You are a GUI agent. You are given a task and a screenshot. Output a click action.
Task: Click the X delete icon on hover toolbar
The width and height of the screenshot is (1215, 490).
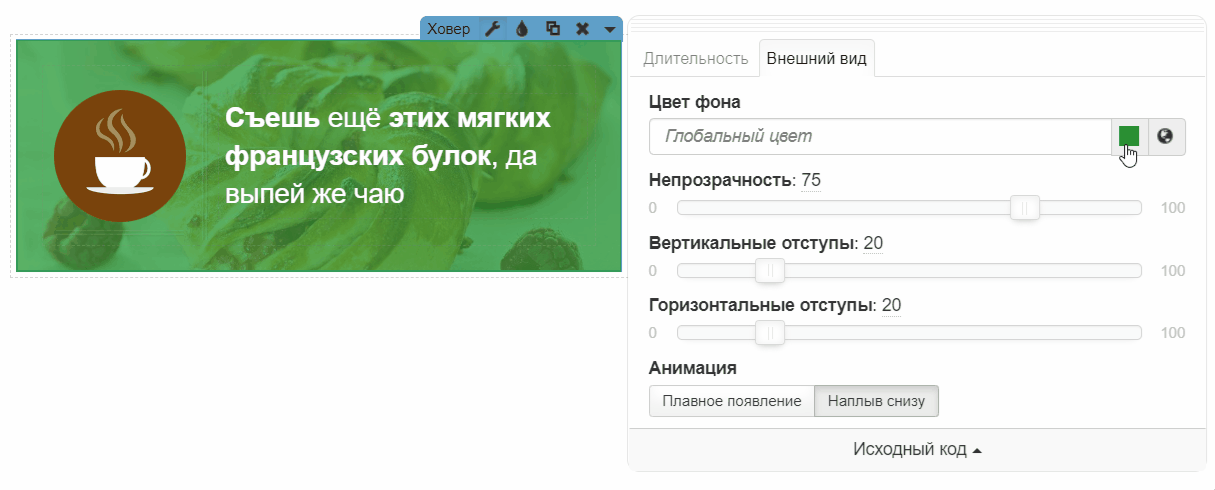[582, 29]
